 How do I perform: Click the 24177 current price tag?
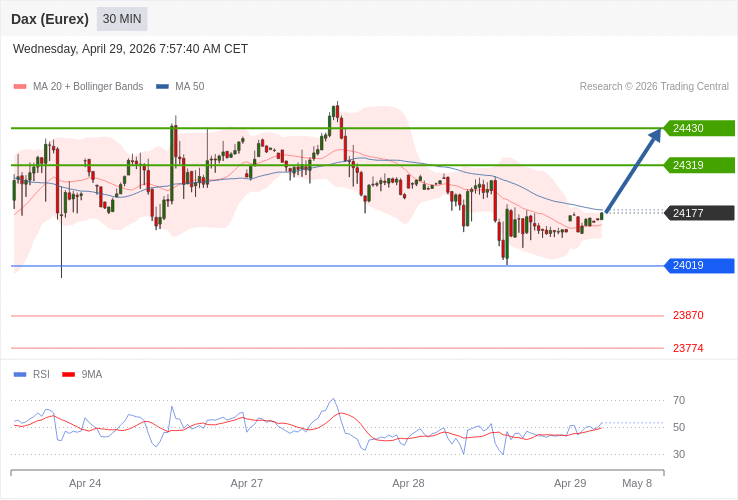(x=699, y=213)
